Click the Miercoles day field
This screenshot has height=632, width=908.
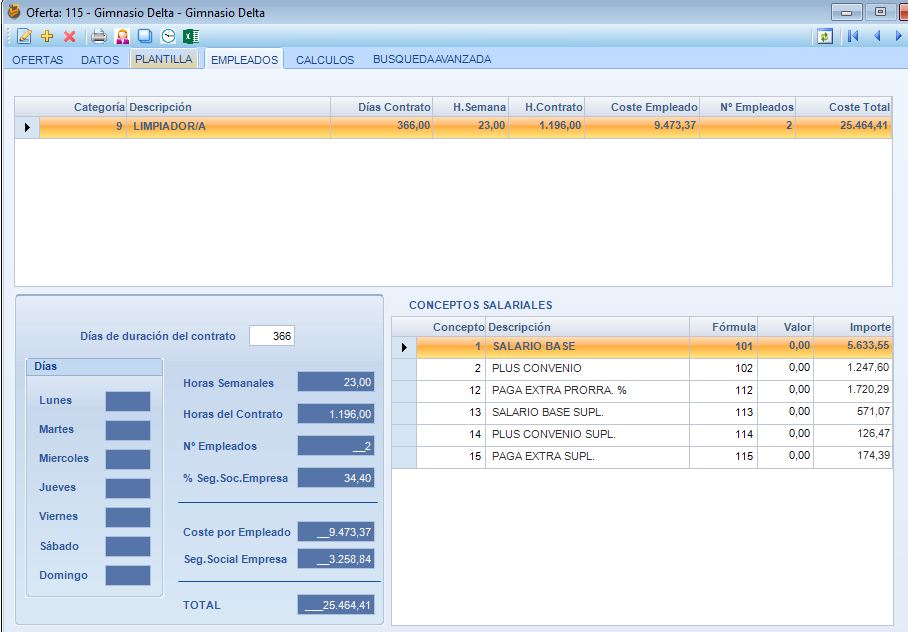click(x=128, y=459)
